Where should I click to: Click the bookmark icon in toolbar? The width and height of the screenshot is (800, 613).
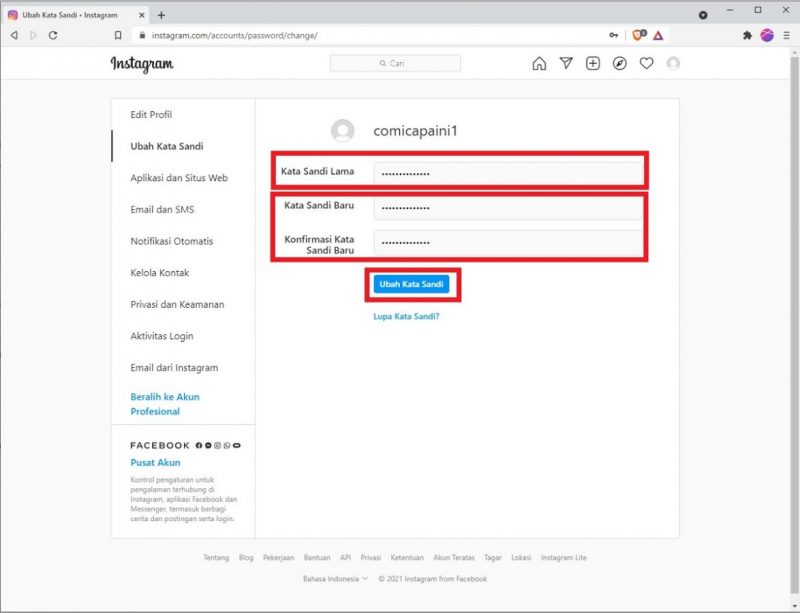(x=118, y=35)
